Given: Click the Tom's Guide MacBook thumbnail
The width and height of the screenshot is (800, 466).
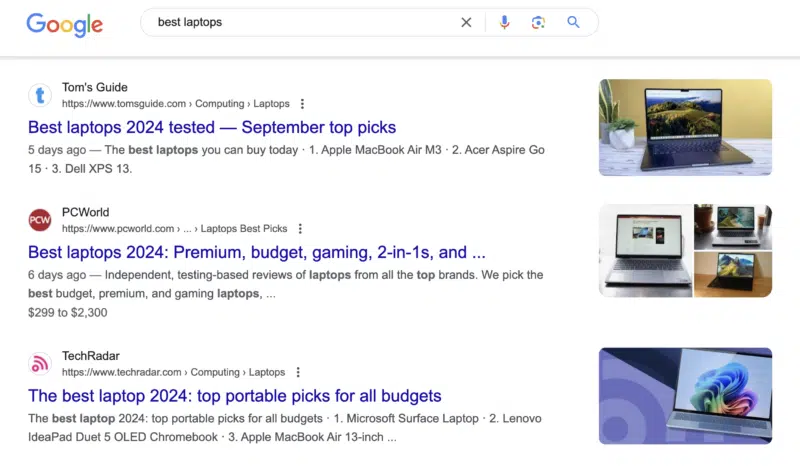Looking at the screenshot, I should coord(685,127).
